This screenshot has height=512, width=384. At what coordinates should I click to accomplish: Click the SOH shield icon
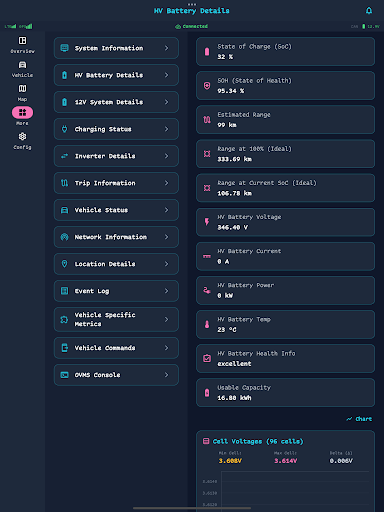pyautogui.click(x=207, y=86)
